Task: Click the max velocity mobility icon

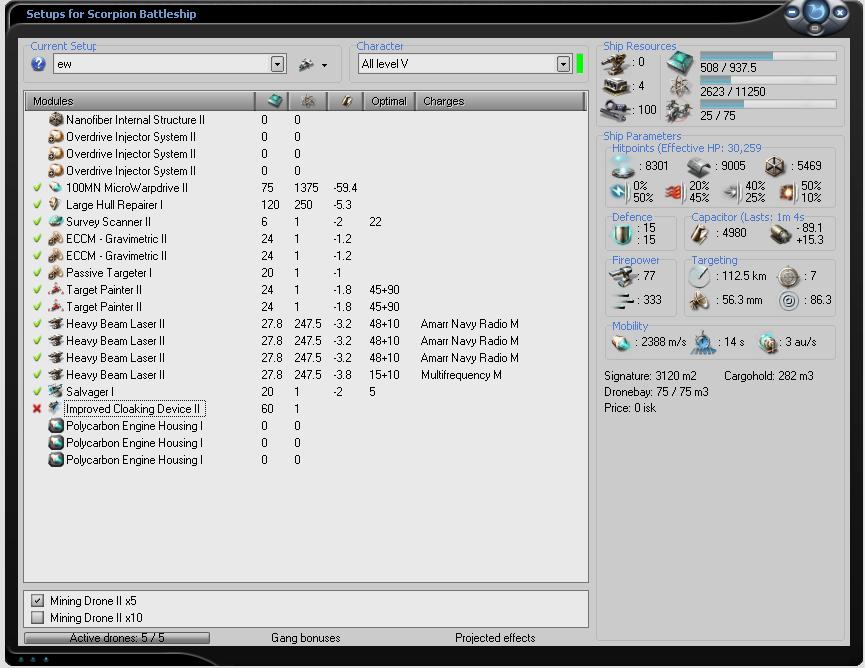Action: [x=621, y=343]
